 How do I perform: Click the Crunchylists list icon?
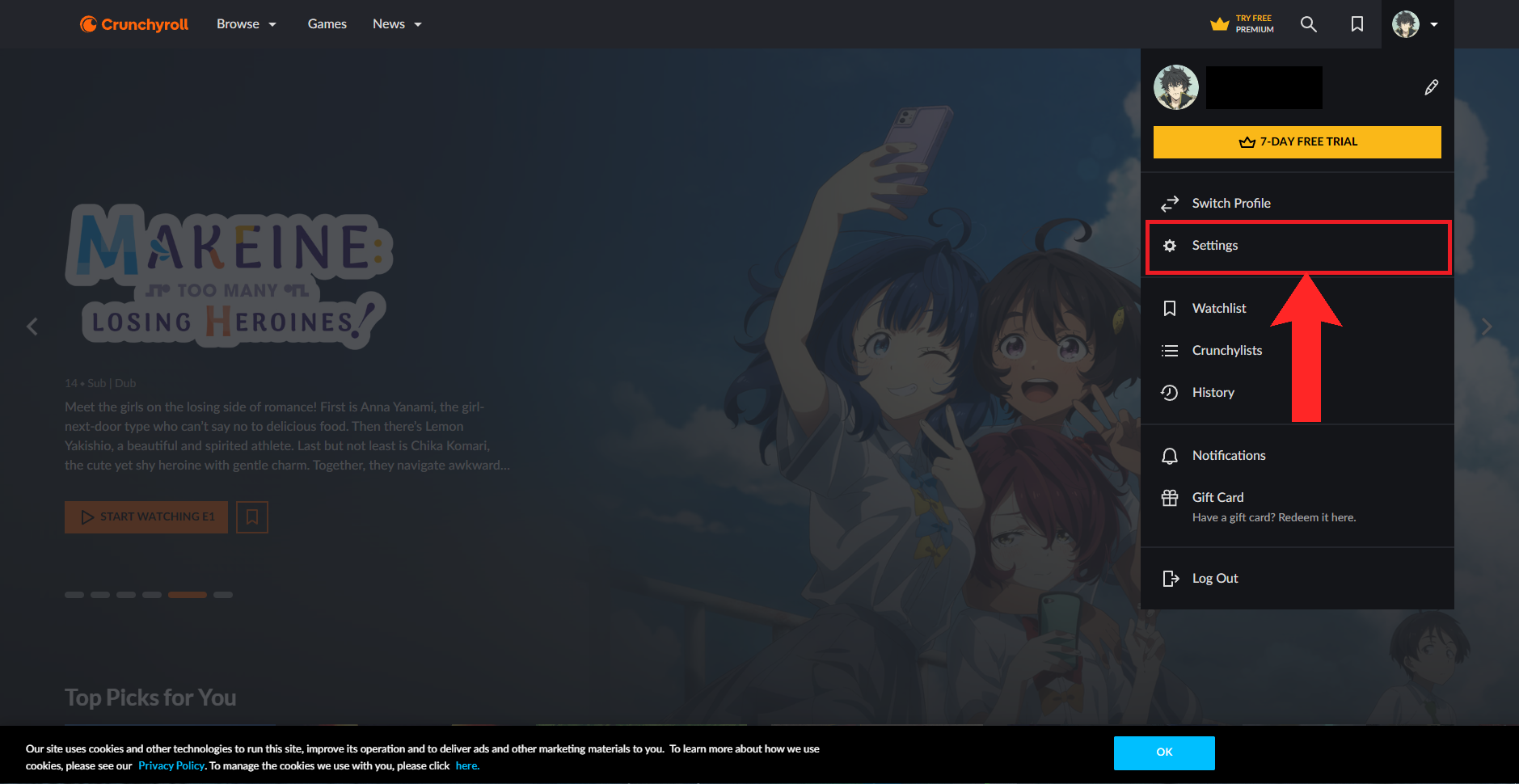1170,351
